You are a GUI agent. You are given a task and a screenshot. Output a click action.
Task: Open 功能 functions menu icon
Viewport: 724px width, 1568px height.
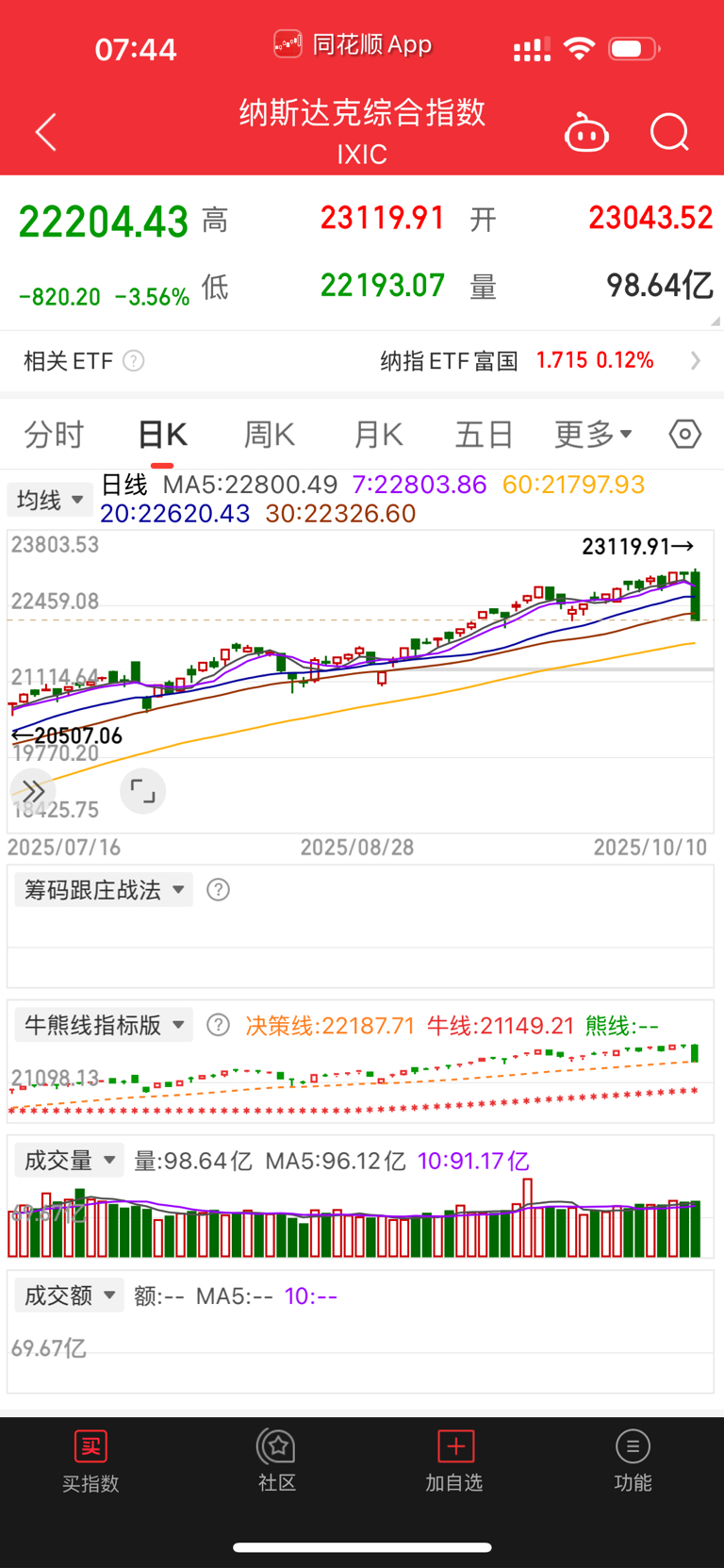[x=633, y=1445]
